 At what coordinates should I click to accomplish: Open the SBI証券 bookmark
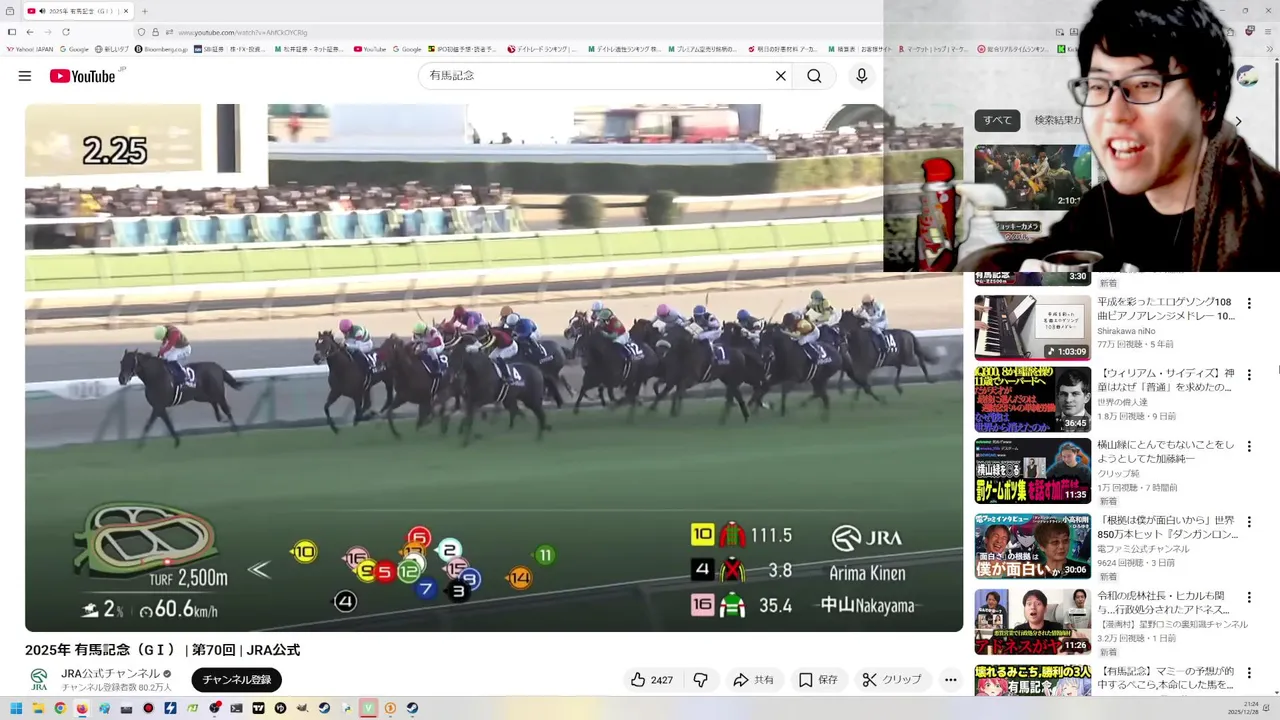pos(230,49)
